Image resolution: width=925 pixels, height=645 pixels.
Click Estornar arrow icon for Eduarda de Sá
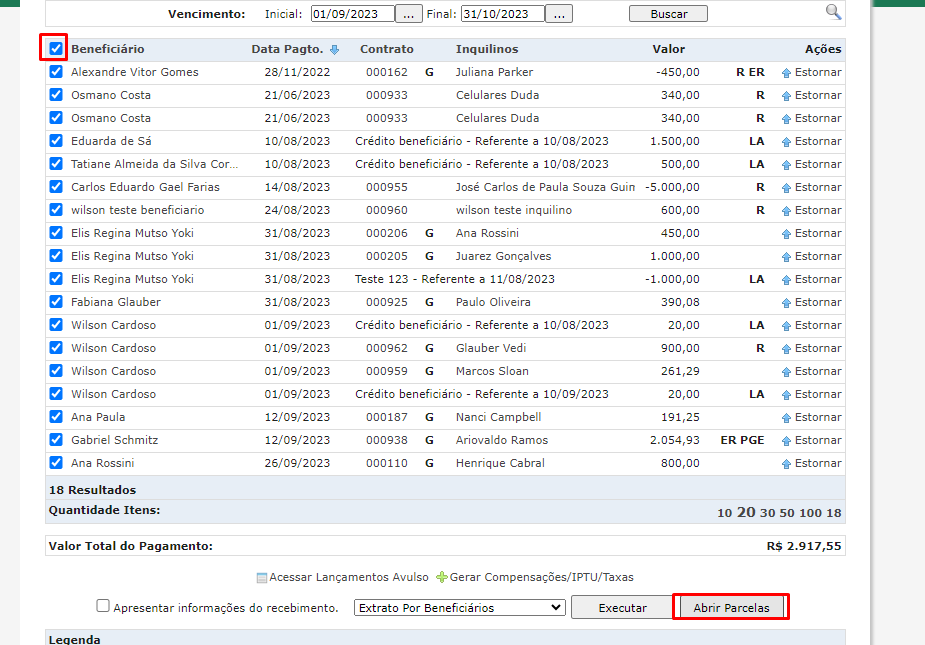tap(786, 142)
